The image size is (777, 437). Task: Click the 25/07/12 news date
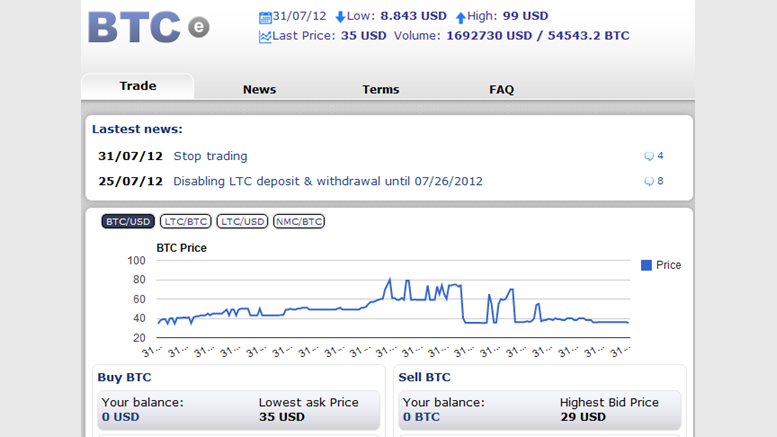click(x=130, y=181)
